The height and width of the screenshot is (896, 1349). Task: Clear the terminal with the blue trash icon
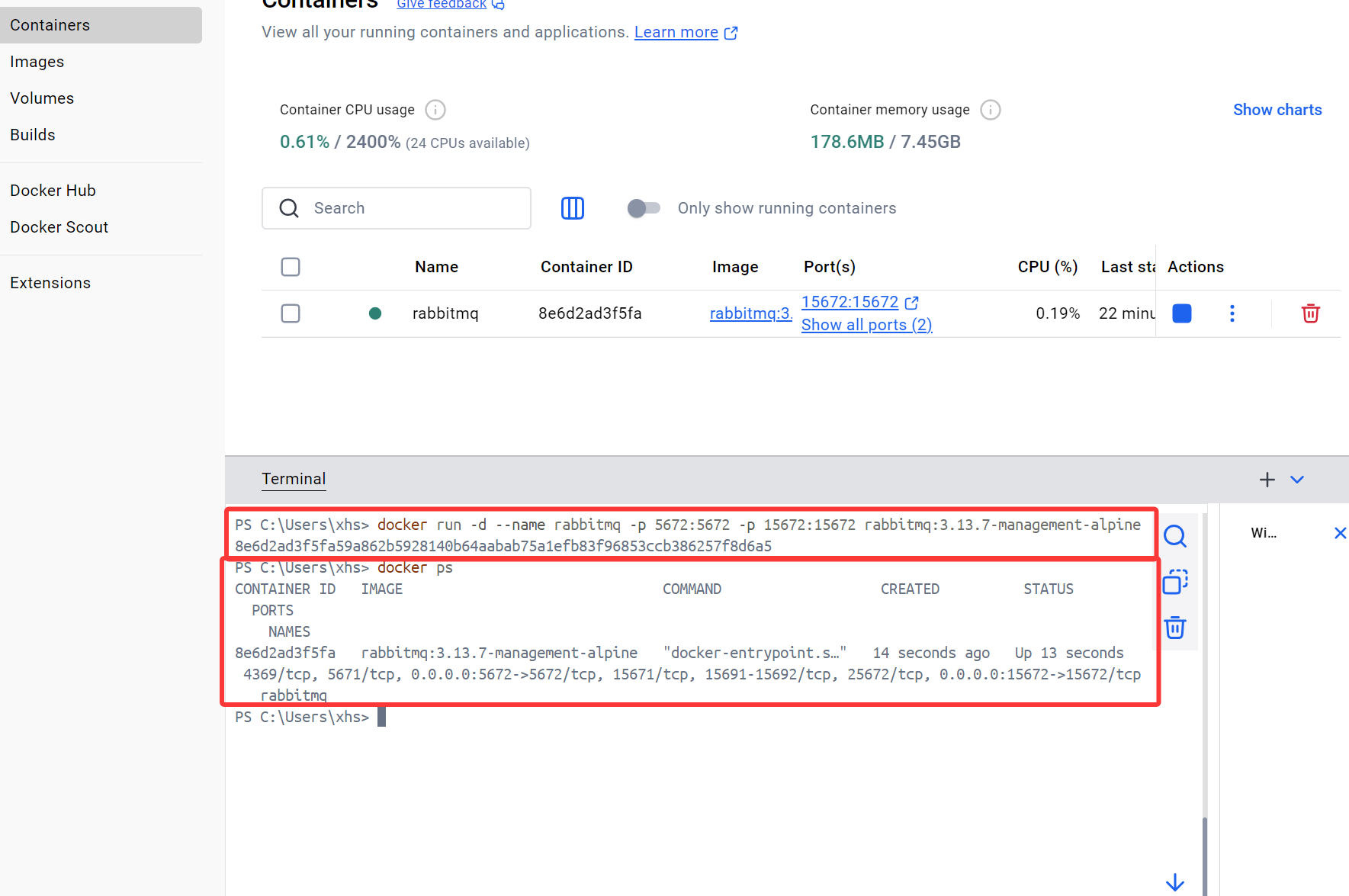1175,628
